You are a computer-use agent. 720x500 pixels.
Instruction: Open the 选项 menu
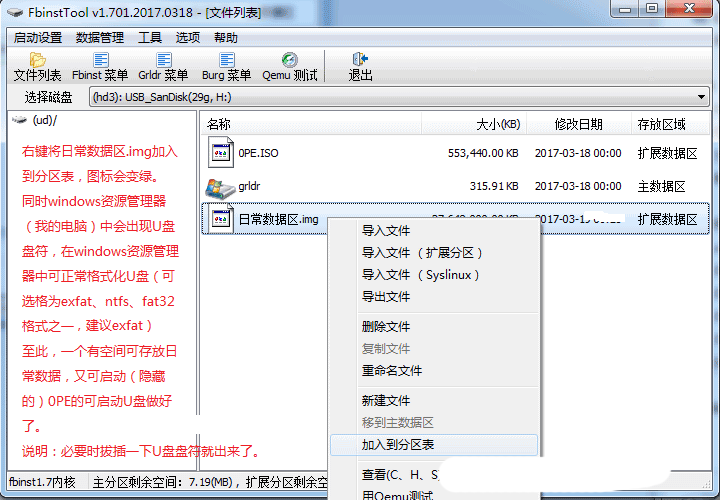188,38
